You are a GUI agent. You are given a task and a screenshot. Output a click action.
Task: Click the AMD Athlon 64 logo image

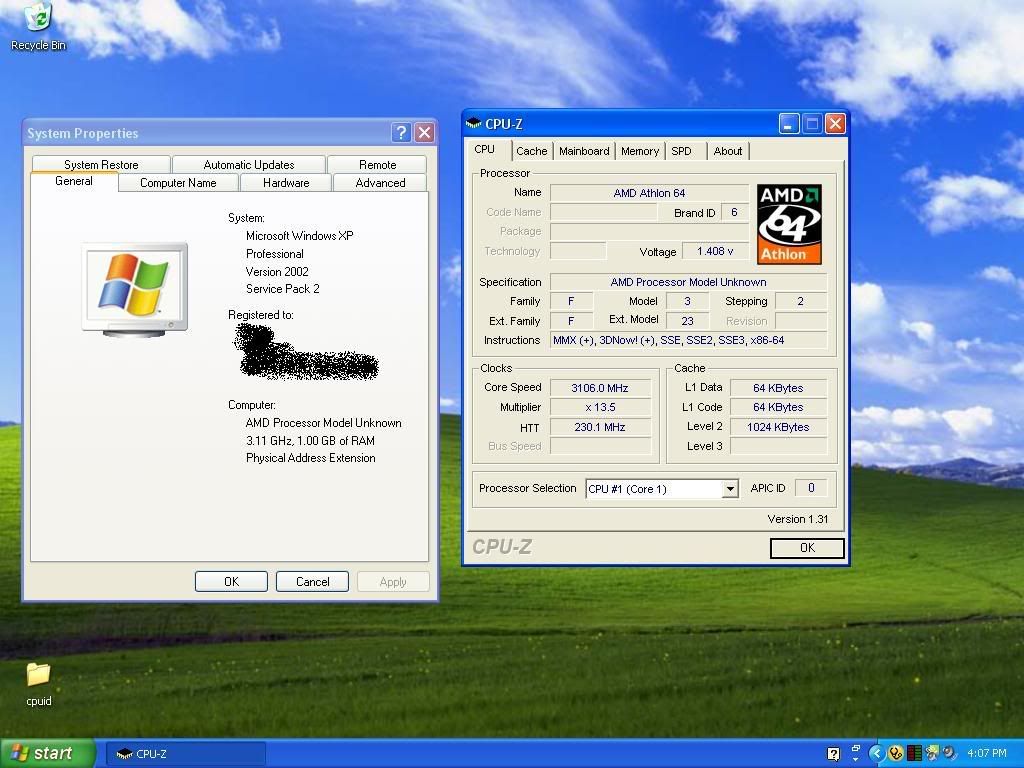pyautogui.click(x=789, y=224)
